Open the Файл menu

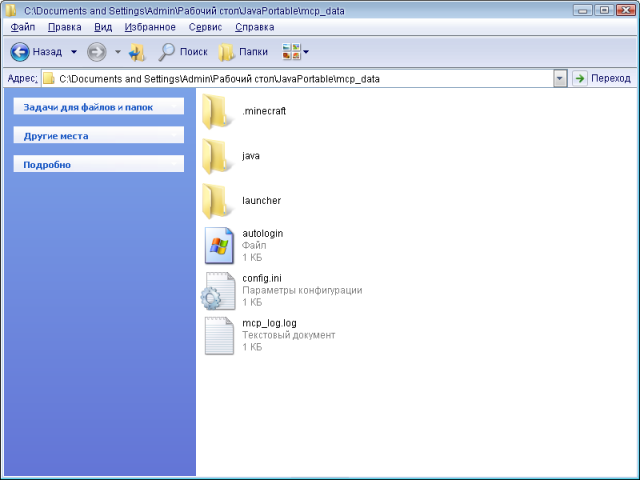click(x=22, y=27)
